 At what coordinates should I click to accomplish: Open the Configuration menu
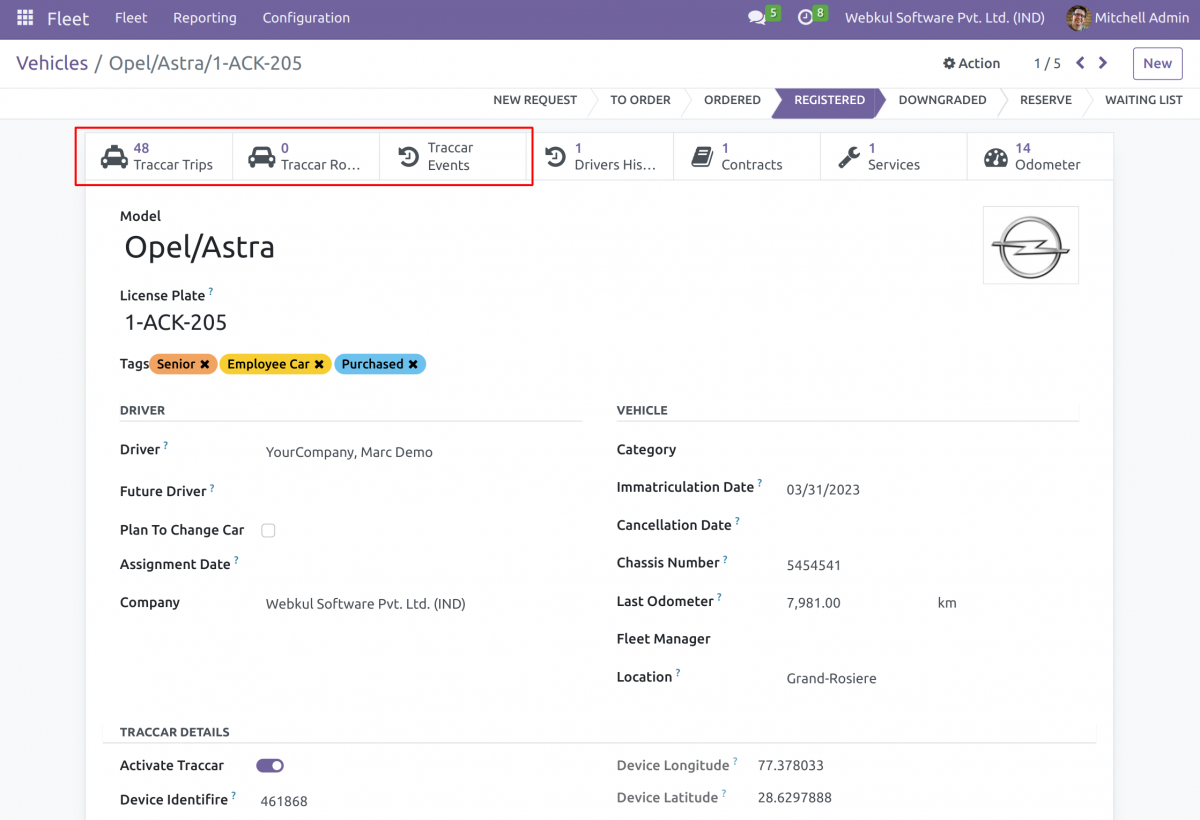(306, 18)
